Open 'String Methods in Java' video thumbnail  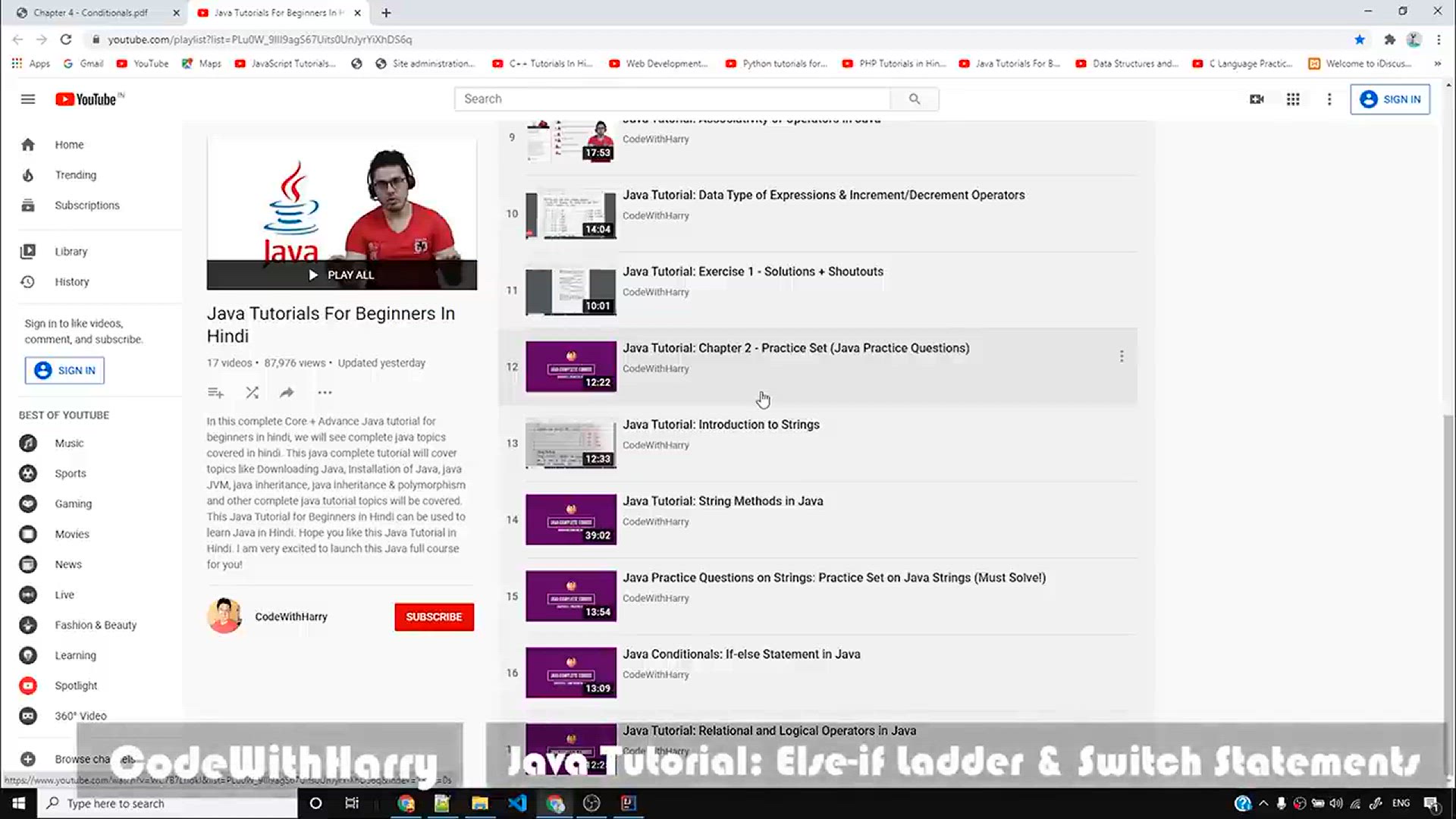[x=571, y=519]
